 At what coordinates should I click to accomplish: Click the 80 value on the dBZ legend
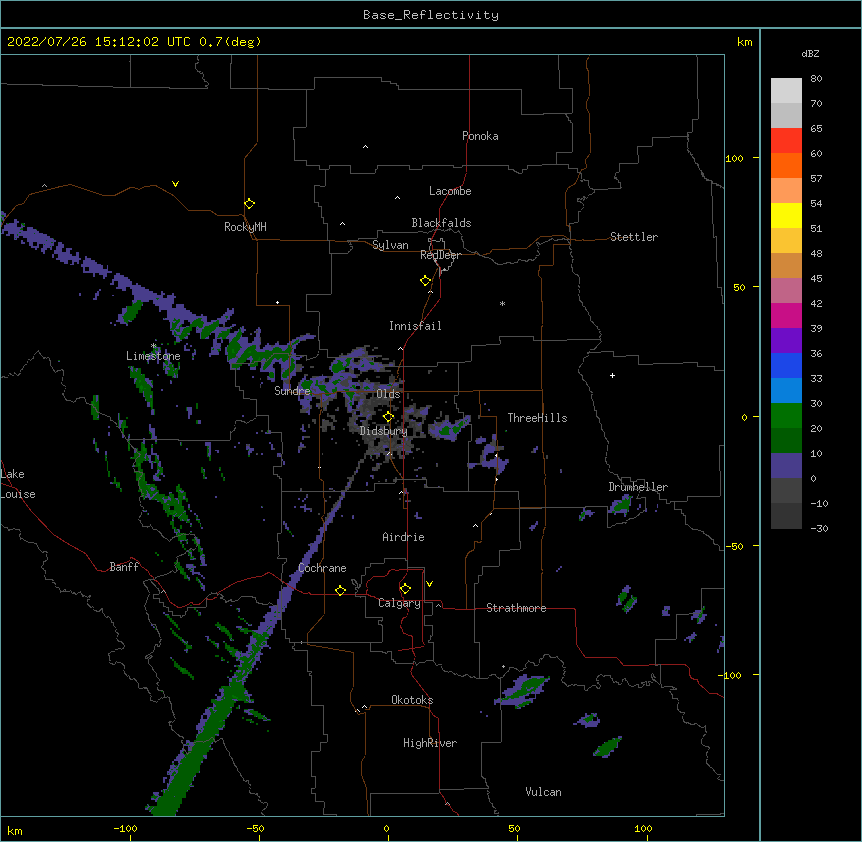(816, 79)
